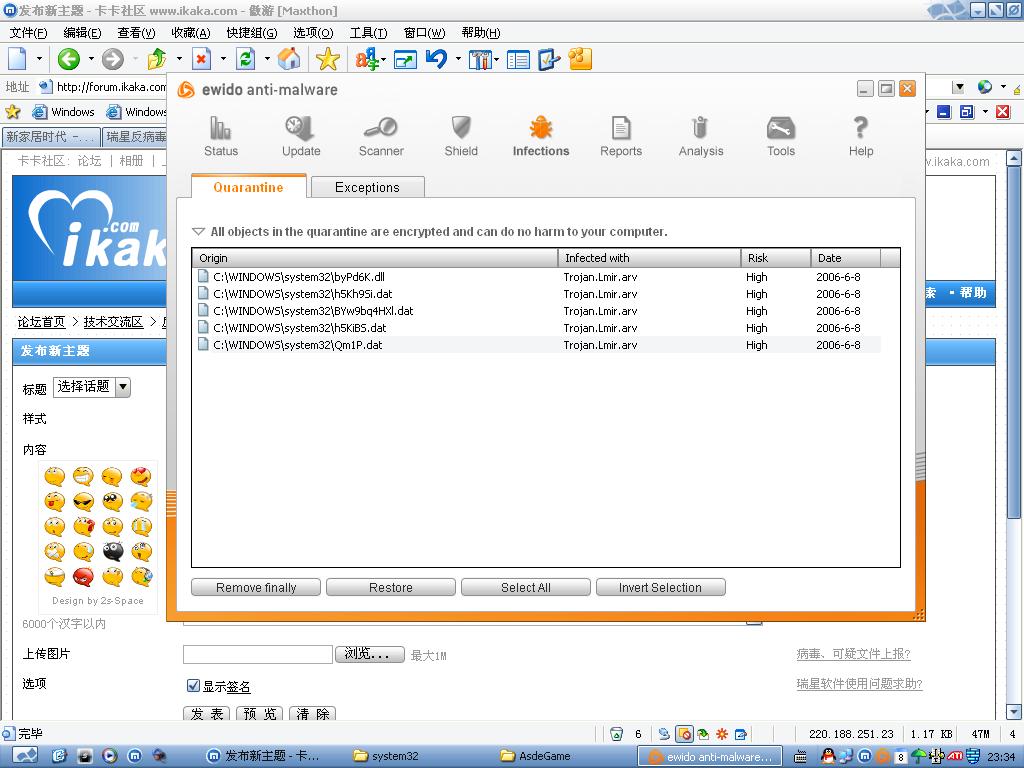Click Maxthon Refresh page icon
This screenshot has width=1024, height=768.
(x=246, y=59)
